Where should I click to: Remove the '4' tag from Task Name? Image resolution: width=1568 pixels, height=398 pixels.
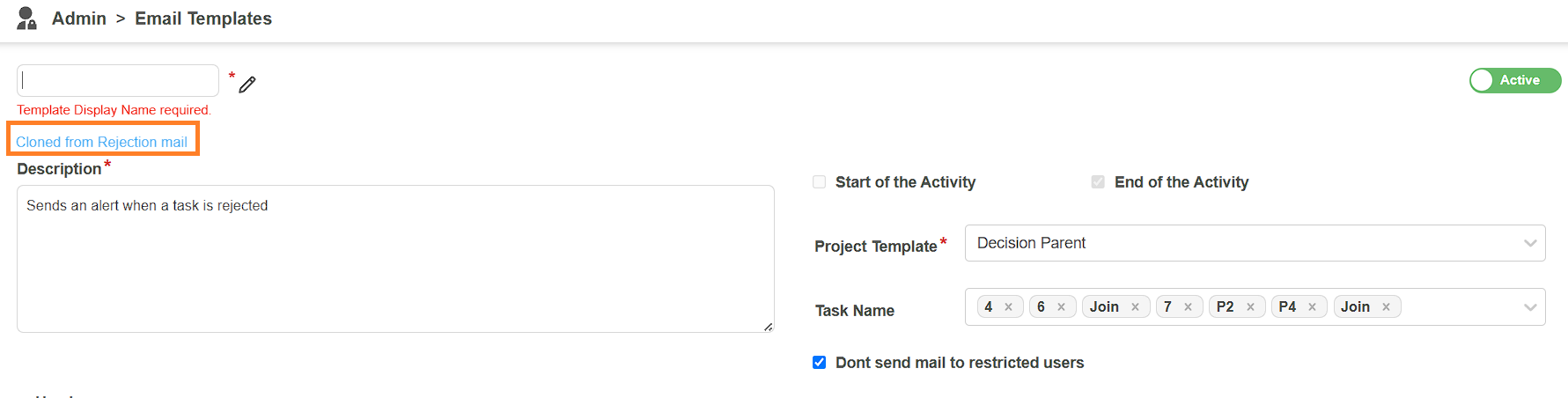[1008, 306]
